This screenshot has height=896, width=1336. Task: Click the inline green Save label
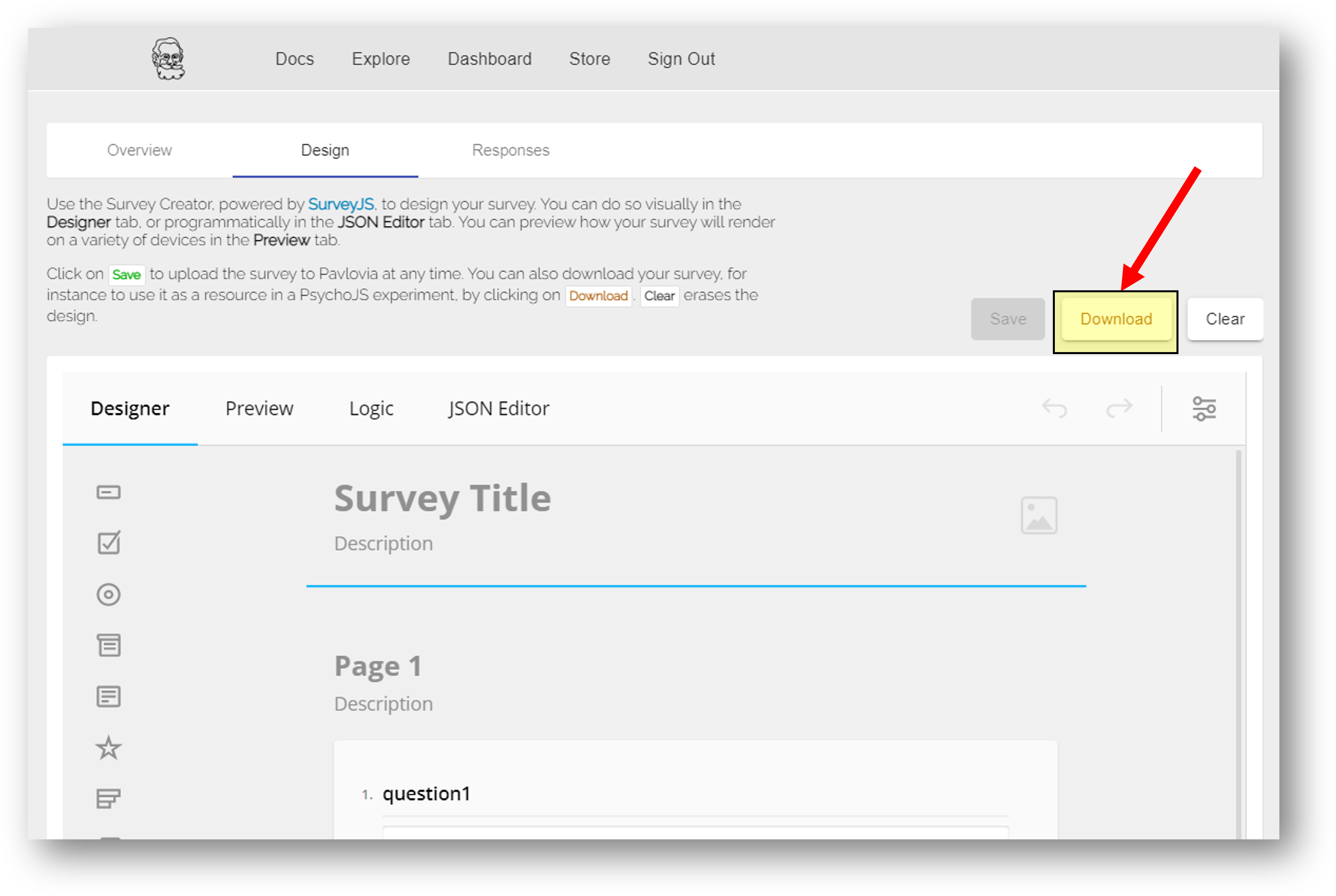tap(126, 274)
